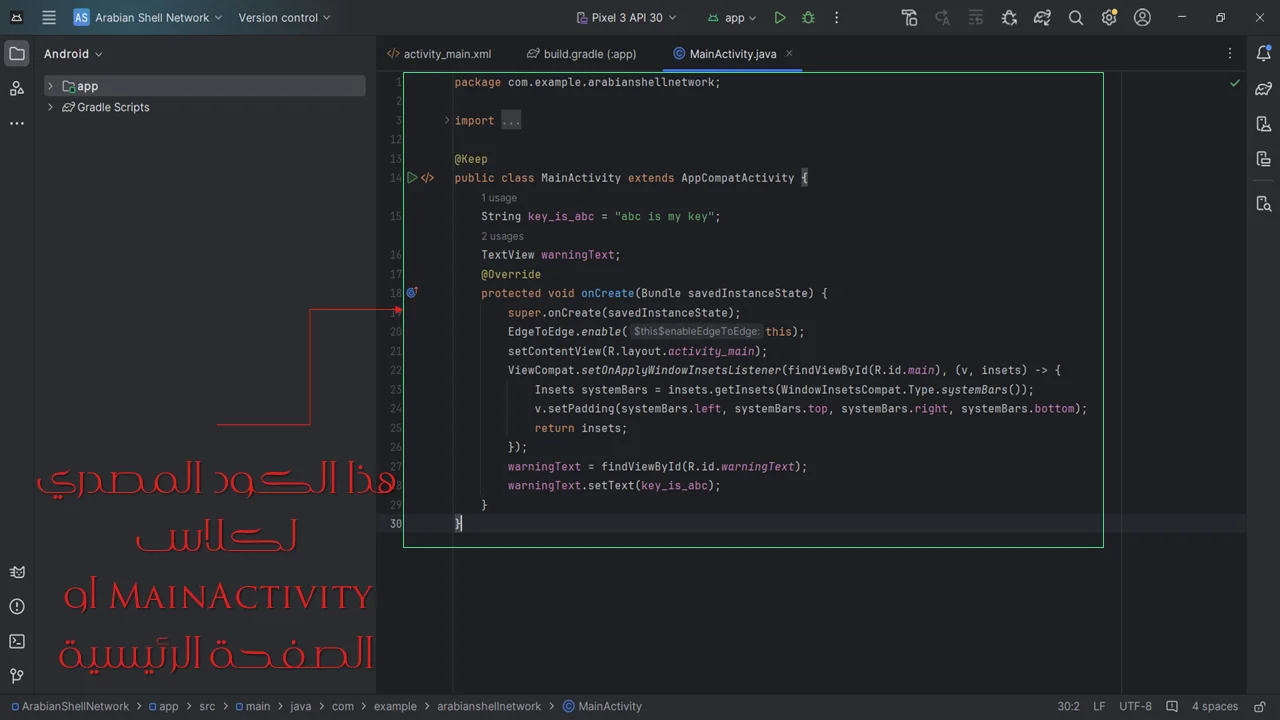Image resolution: width=1280 pixels, height=720 pixels.
Task: Build the project with hammer icon
Action: coord(909,17)
